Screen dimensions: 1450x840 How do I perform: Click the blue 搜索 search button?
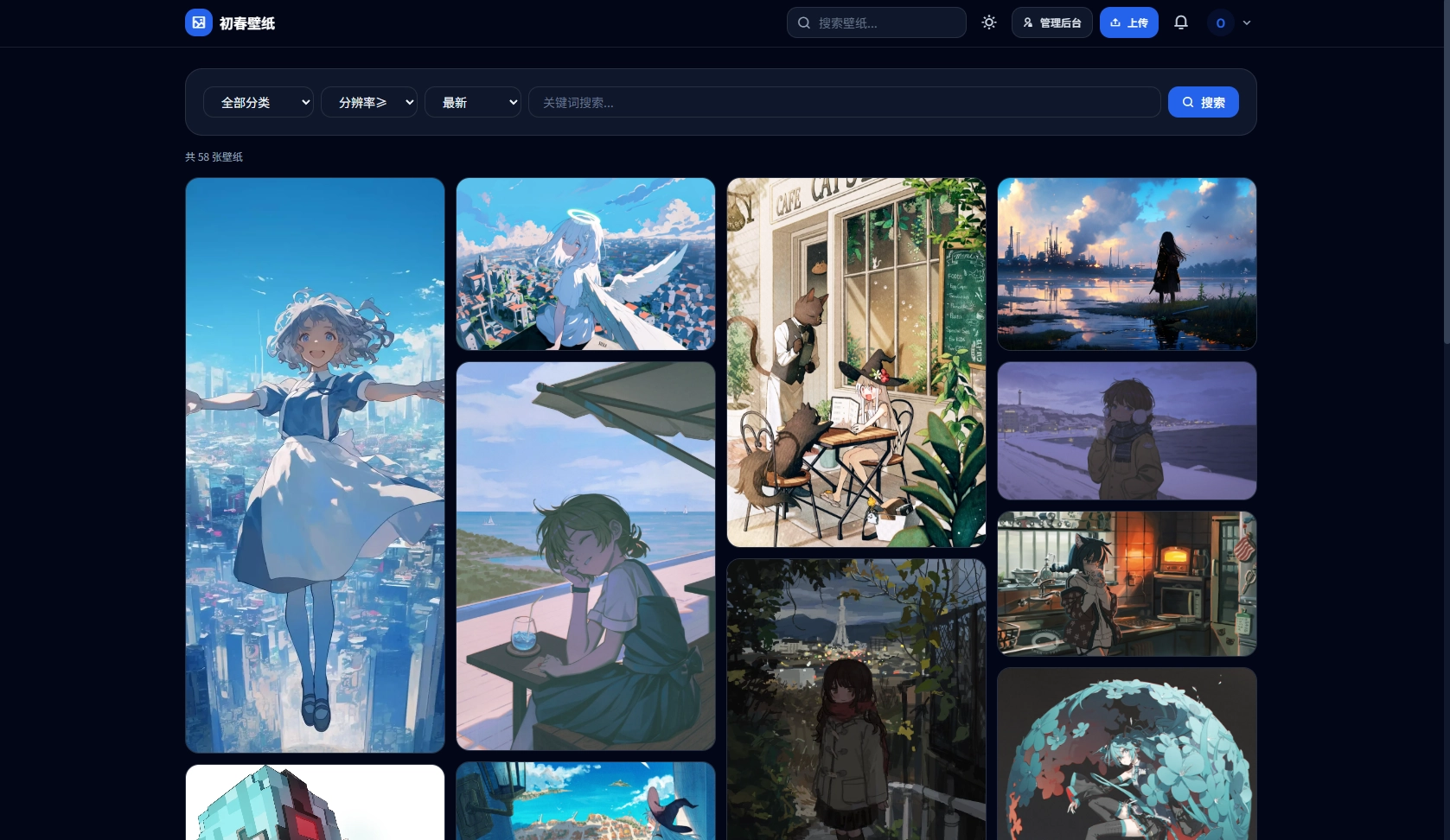pyautogui.click(x=1204, y=102)
